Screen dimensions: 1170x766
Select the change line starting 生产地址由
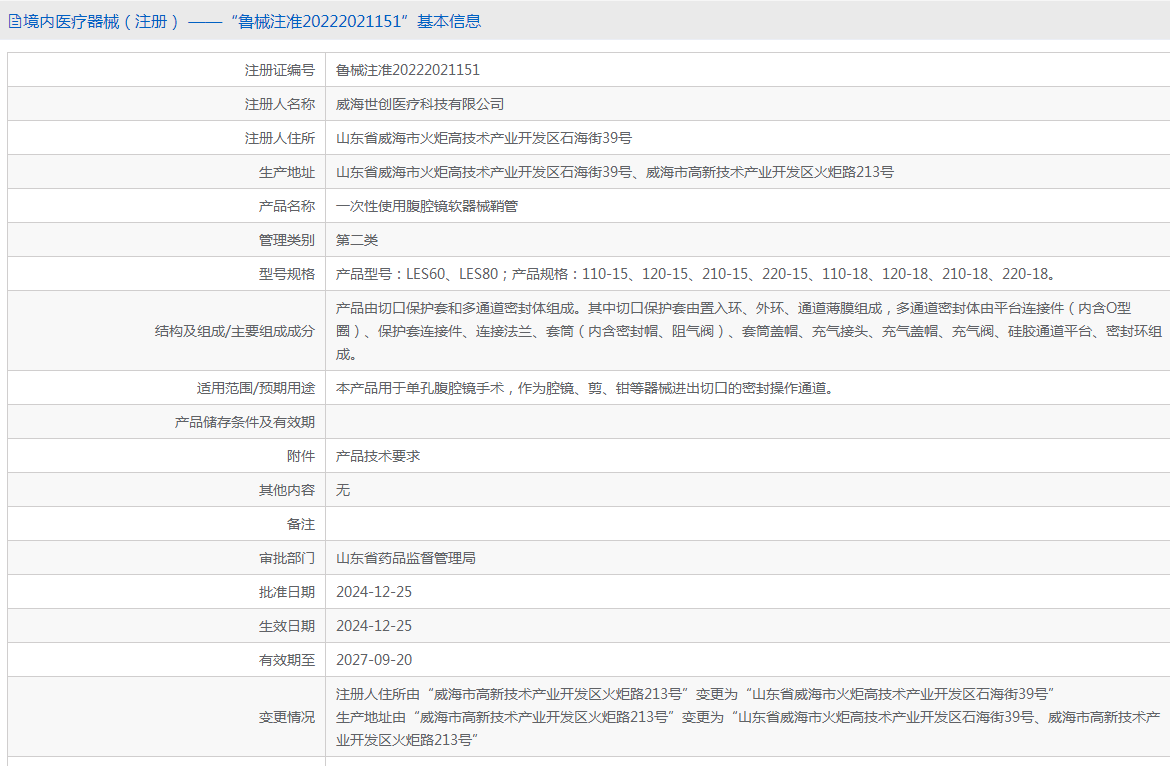point(748,728)
